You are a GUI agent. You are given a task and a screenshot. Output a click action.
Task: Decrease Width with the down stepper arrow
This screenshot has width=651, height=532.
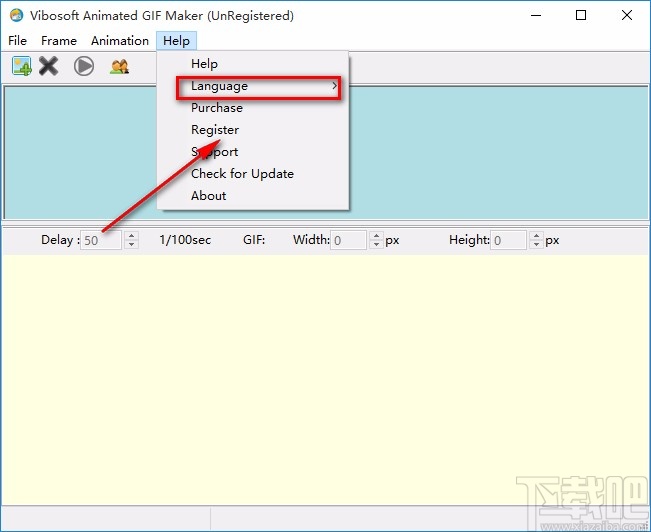(376, 245)
